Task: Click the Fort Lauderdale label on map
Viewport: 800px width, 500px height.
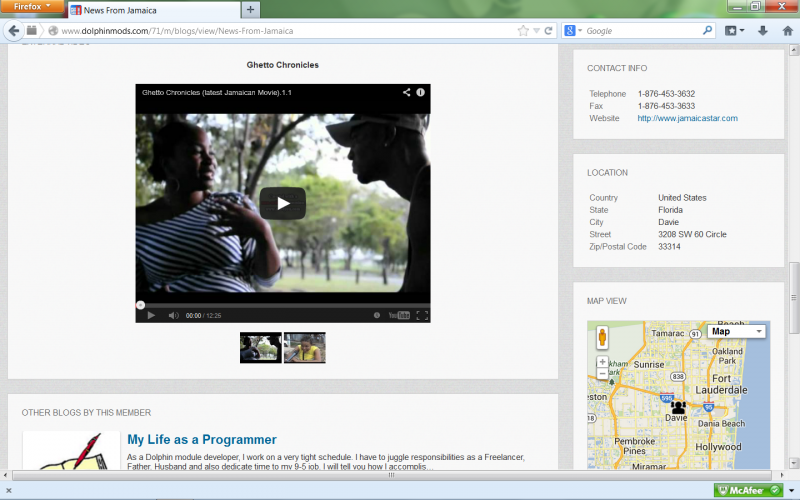Action: coord(721,384)
